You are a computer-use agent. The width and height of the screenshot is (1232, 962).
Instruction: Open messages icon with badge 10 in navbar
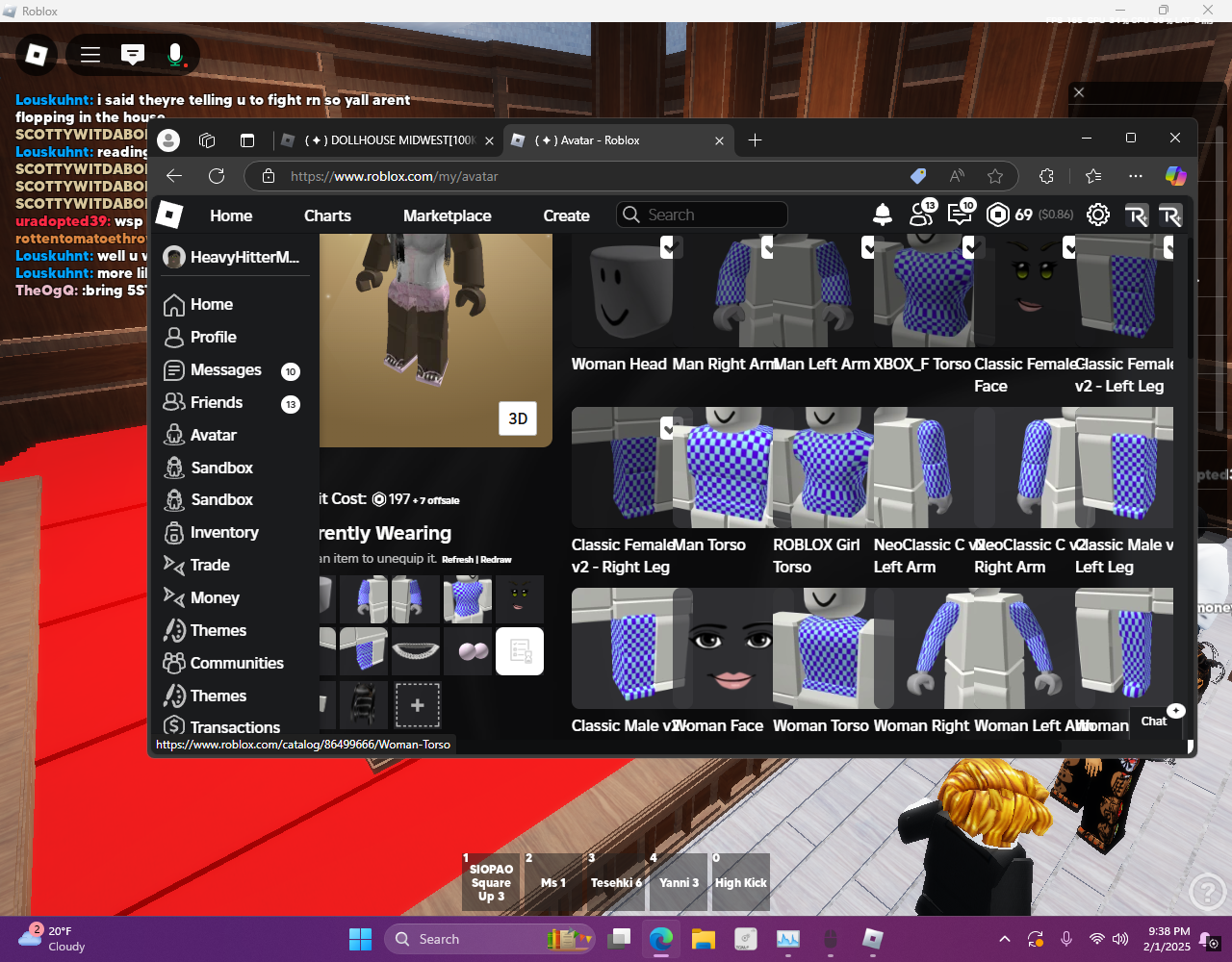coord(961,214)
